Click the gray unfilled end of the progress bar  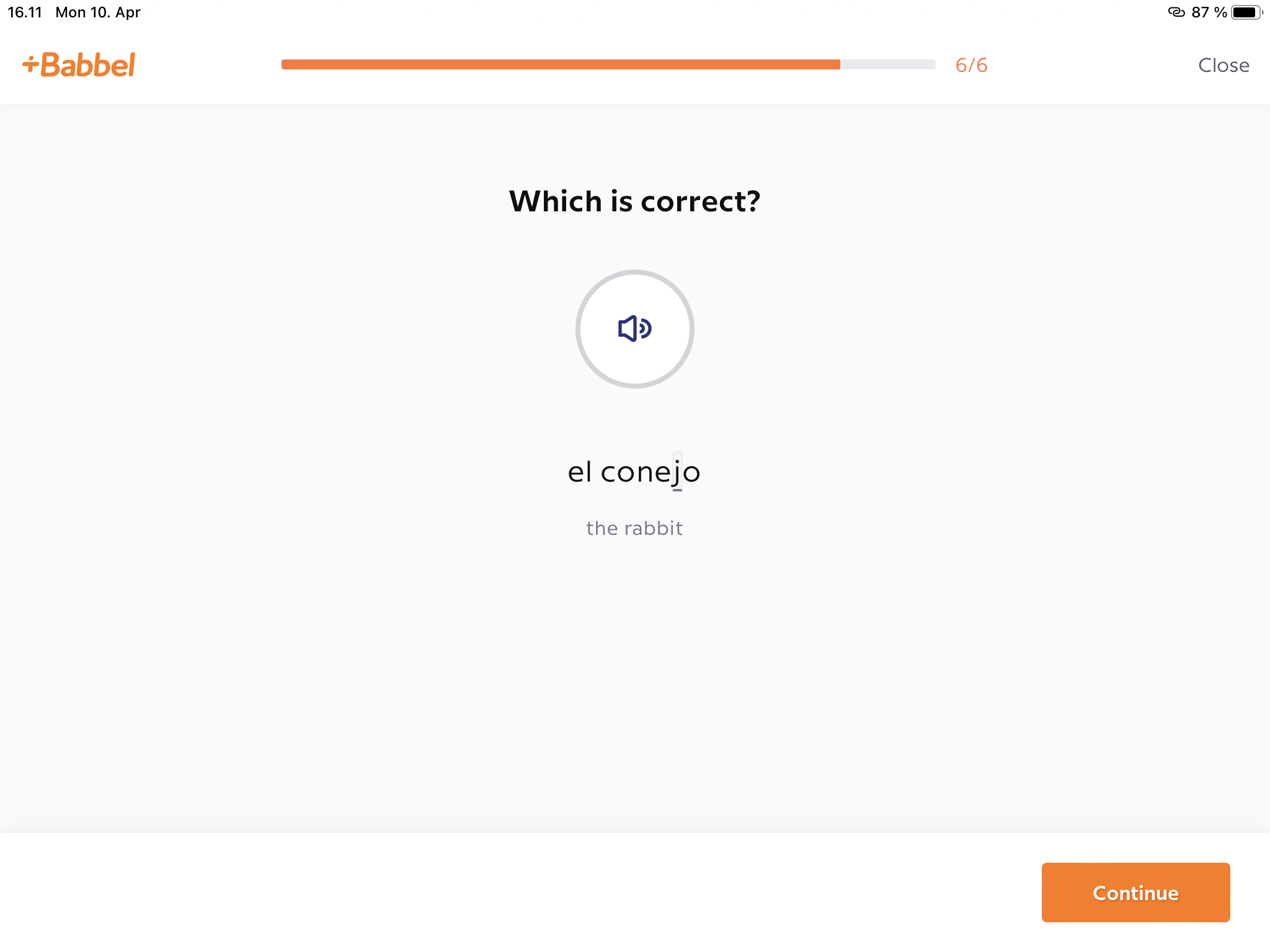pyautogui.click(x=888, y=64)
